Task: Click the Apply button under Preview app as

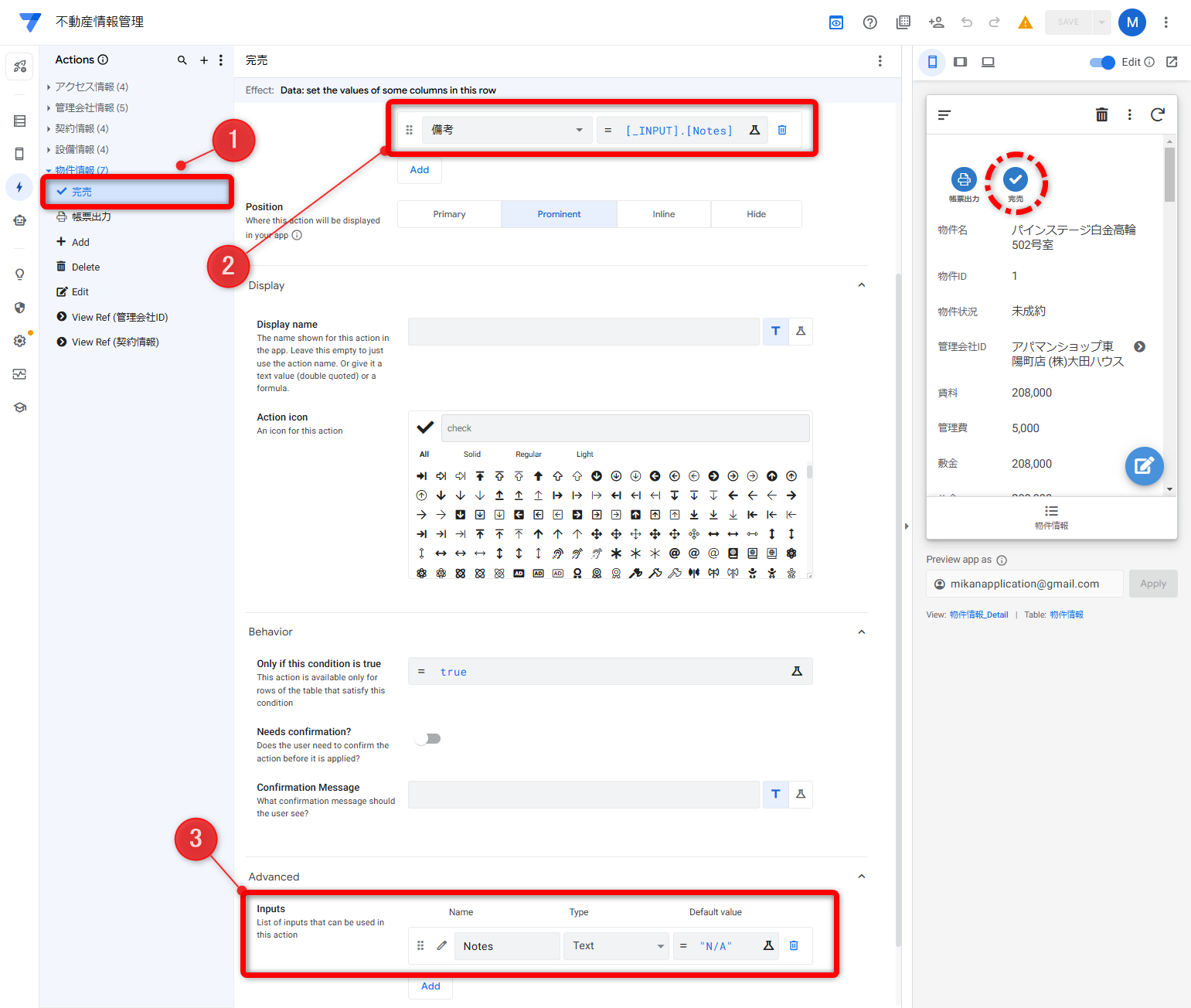Action: (x=1152, y=584)
